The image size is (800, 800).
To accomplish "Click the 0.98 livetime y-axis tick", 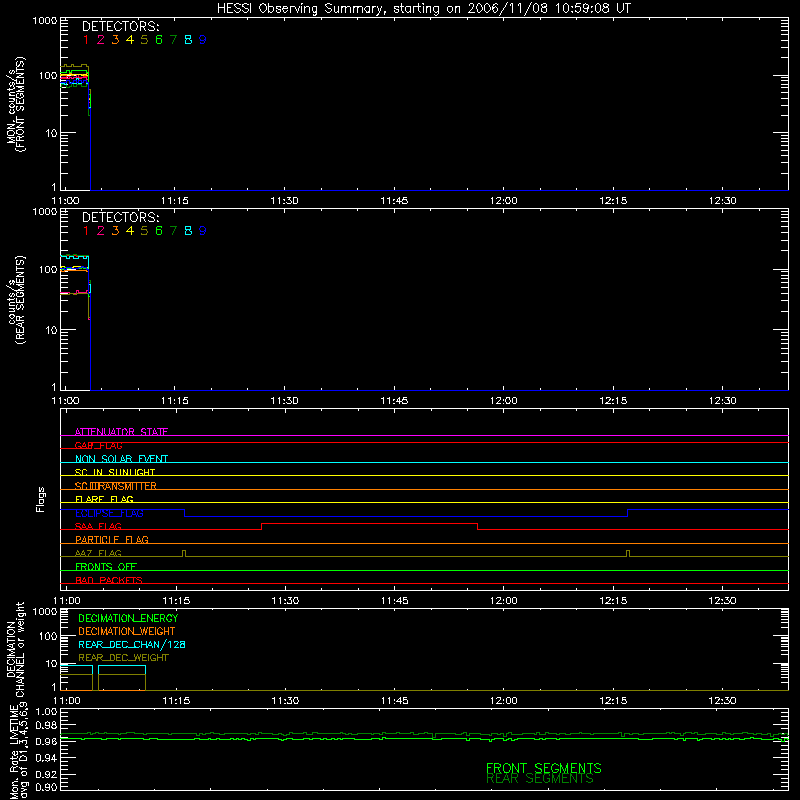I will pyautogui.click(x=46, y=725).
